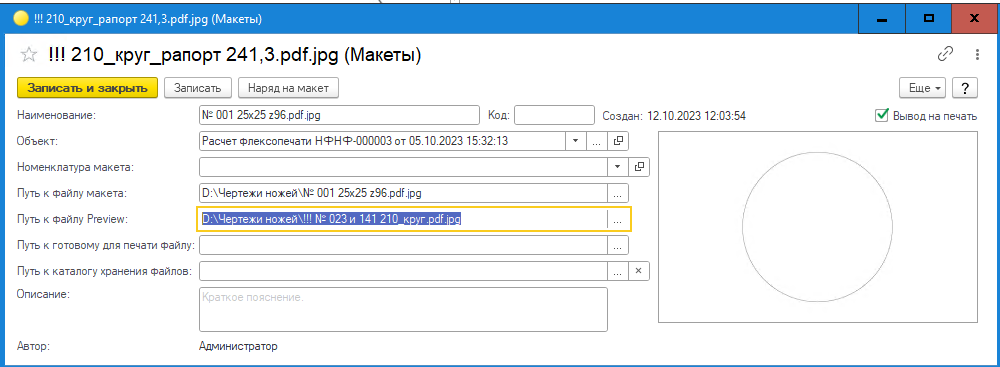Click the circle preview image
Screen dimensions: 1000x367
coord(818,227)
